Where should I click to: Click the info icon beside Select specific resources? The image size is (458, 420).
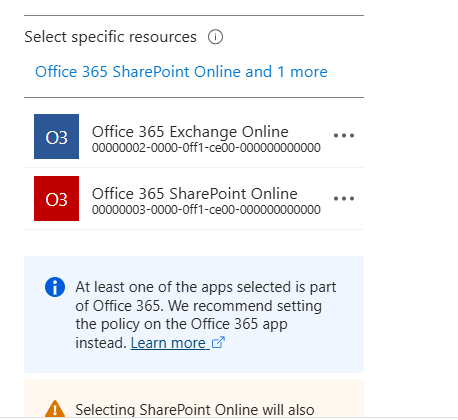pyautogui.click(x=215, y=37)
